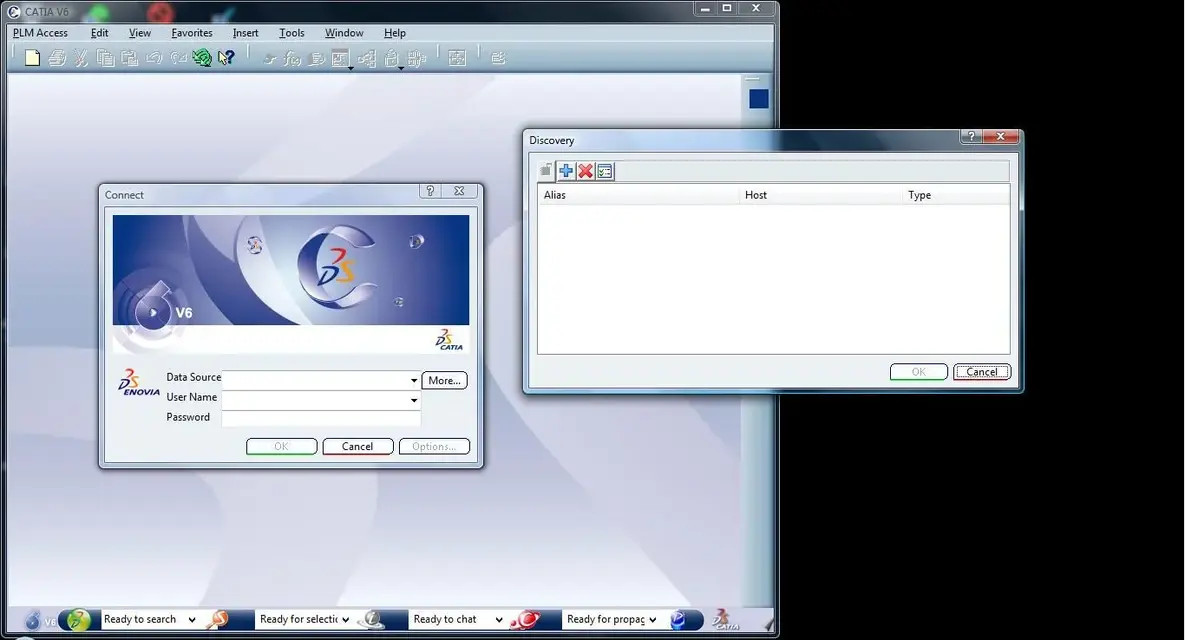
Task: Open the Ready for selection dropdown
Action: 345,620
